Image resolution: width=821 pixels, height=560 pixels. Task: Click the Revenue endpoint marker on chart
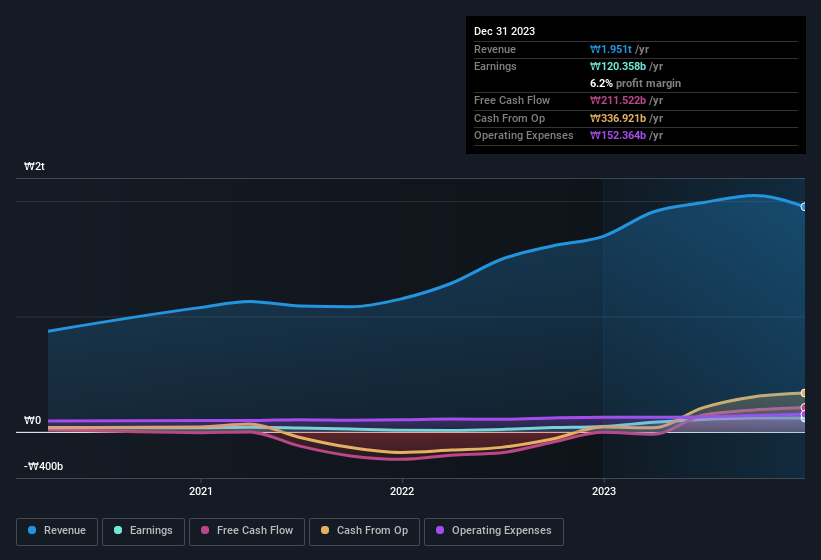(804, 207)
